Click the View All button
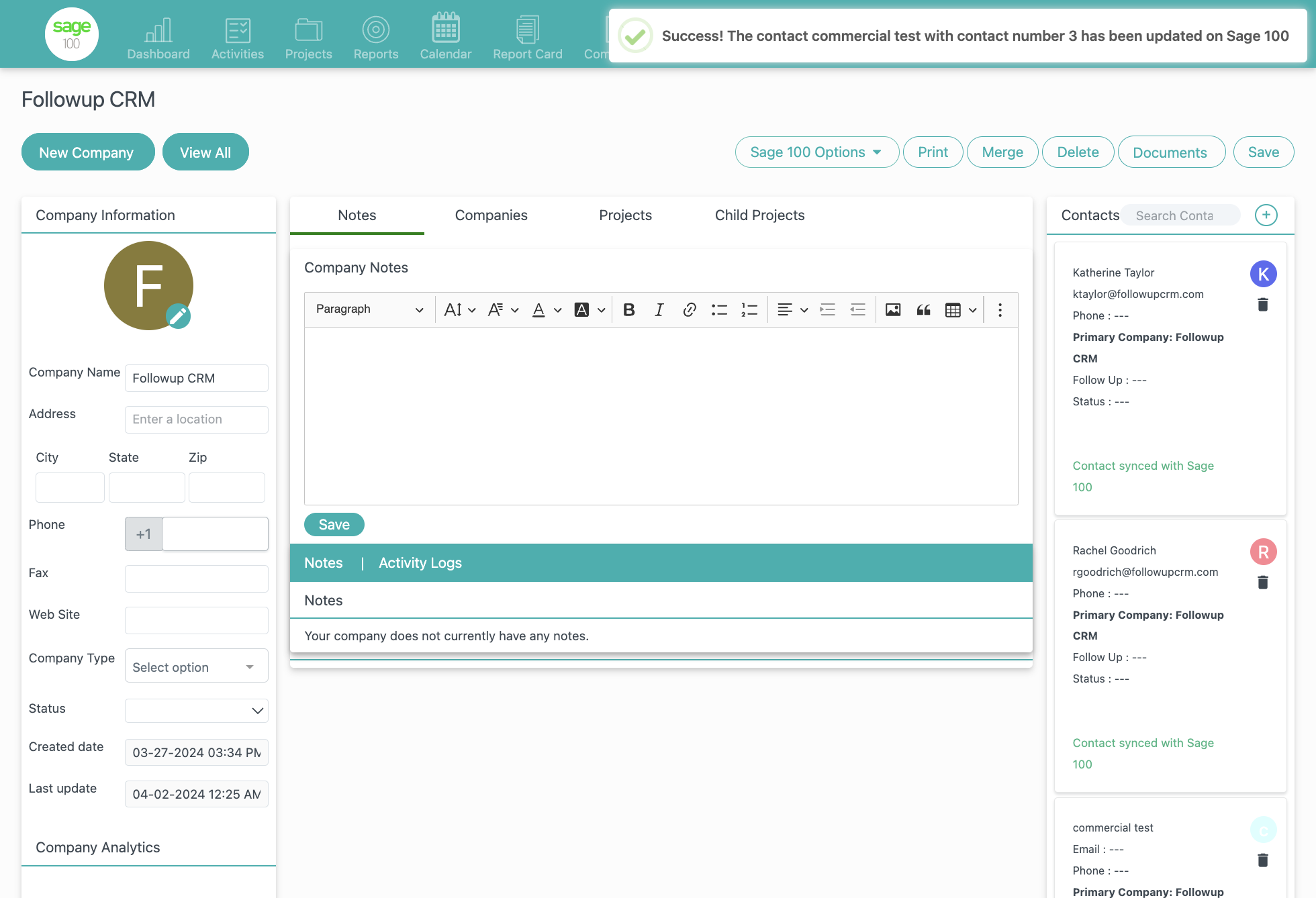1316x898 pixels. (x=205, y=152)
